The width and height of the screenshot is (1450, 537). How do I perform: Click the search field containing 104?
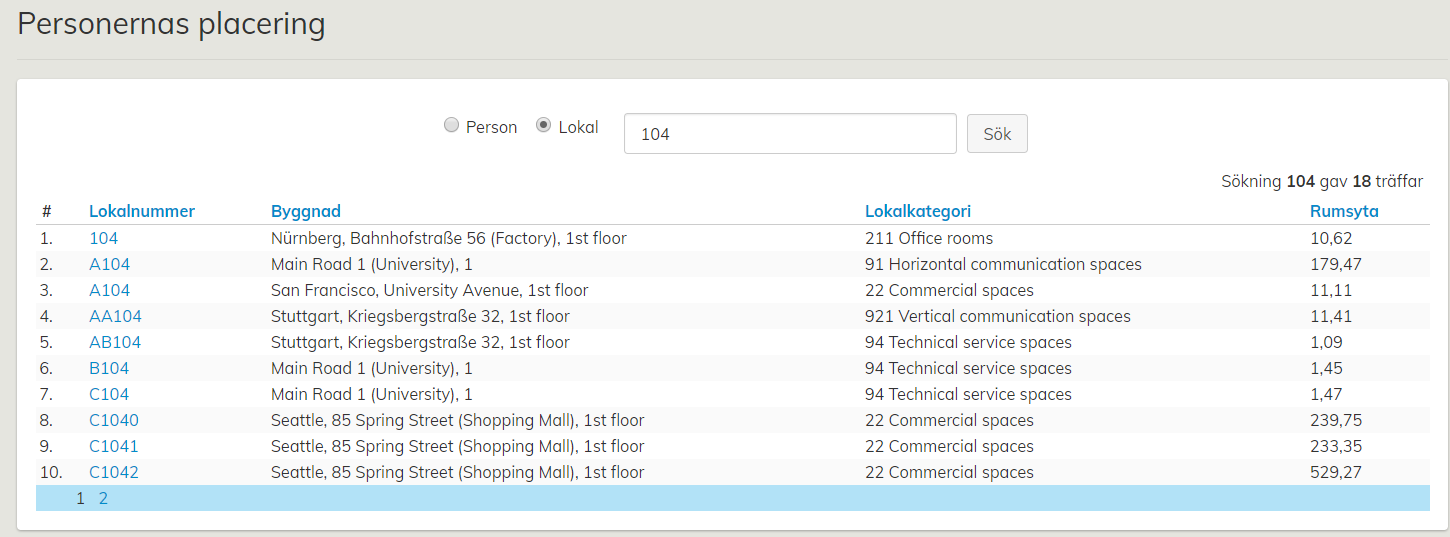790,133
